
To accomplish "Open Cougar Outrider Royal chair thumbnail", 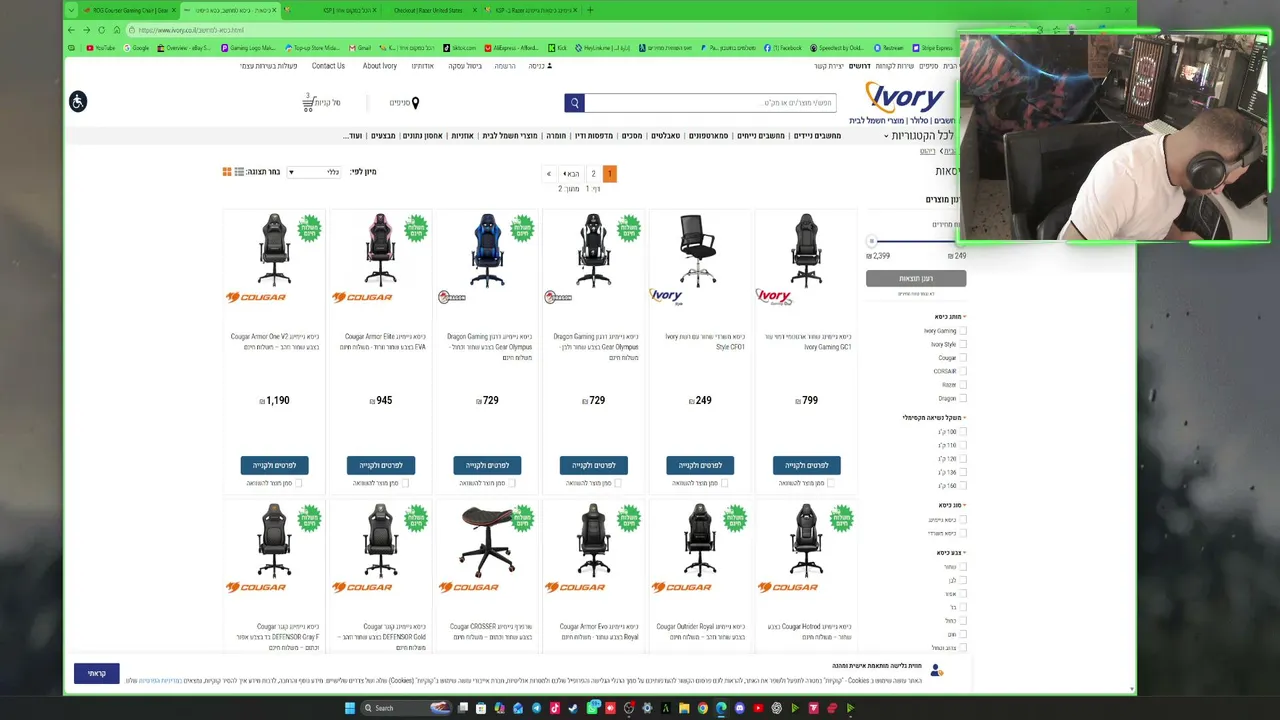I will (700, 540).
